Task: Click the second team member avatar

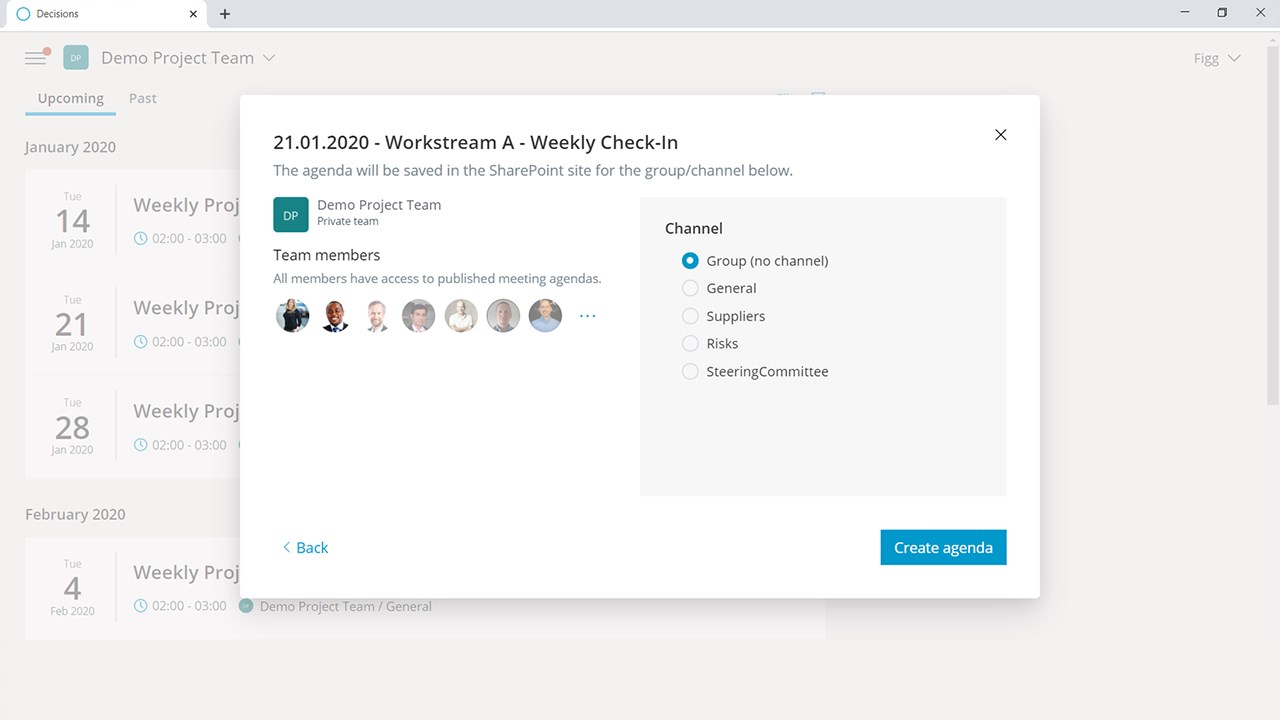Action: [335, 316]
